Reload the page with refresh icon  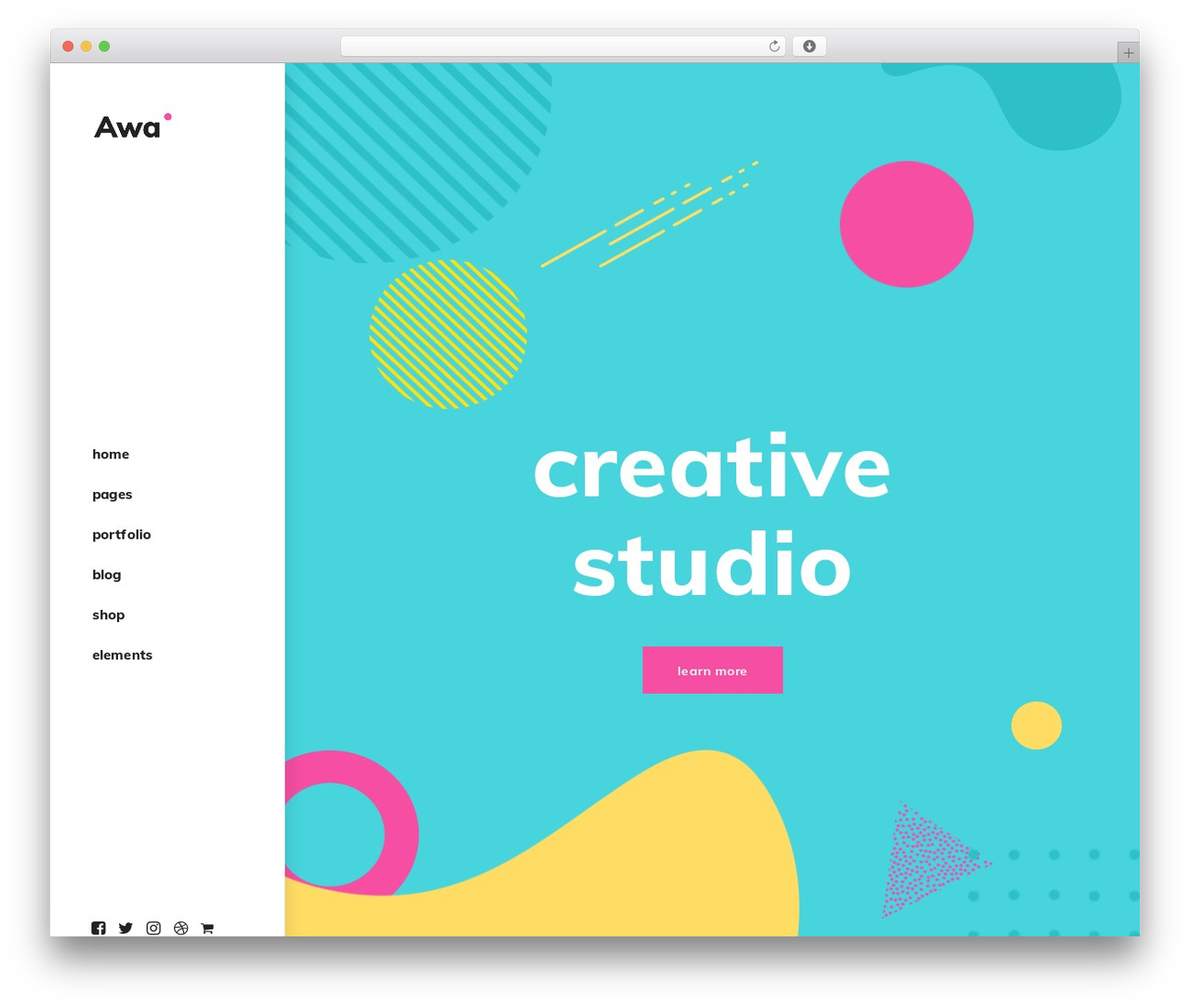coord(774,46)
